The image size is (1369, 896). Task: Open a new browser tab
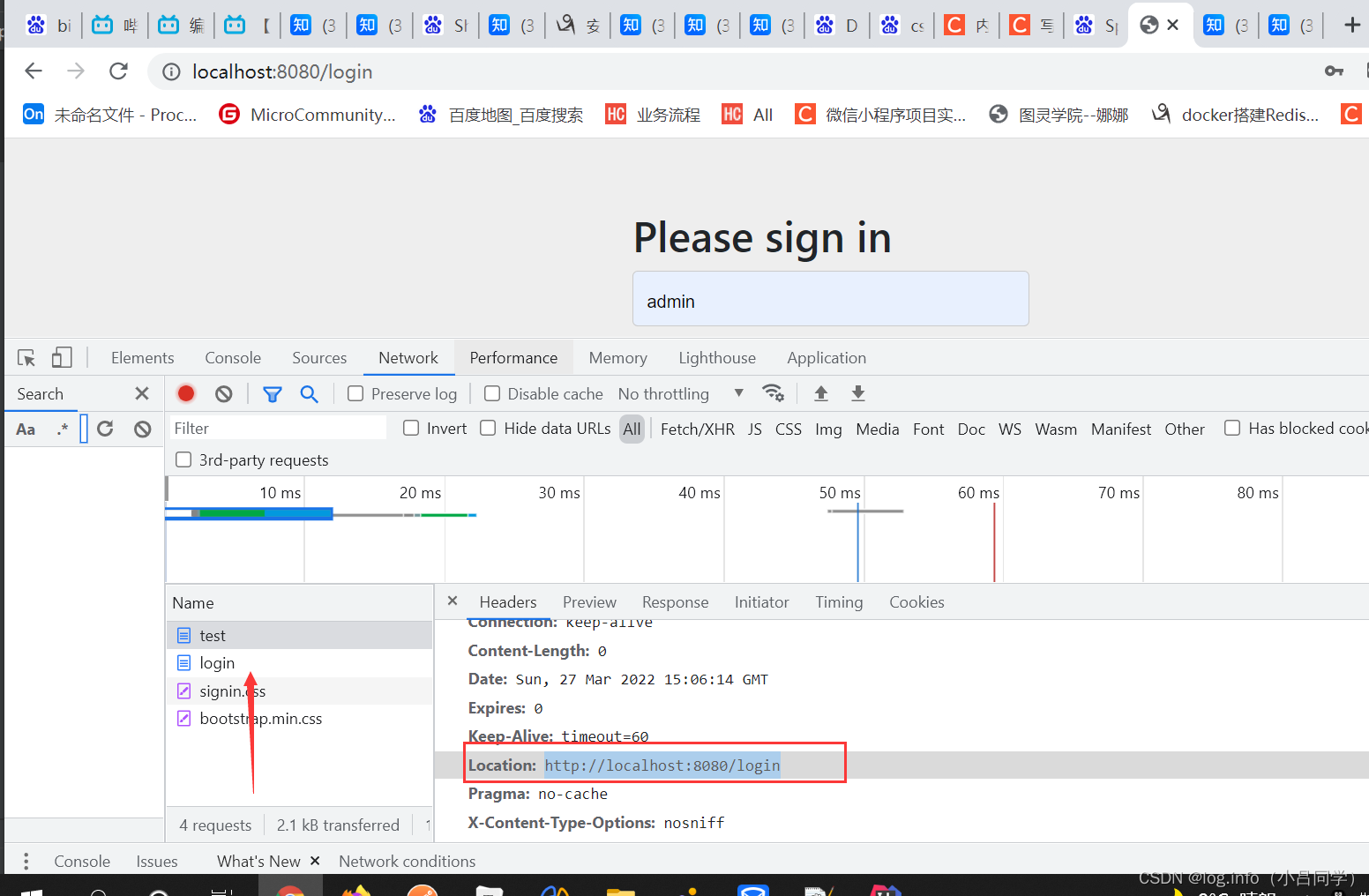pyautogui.click(x=1351, y=25)
